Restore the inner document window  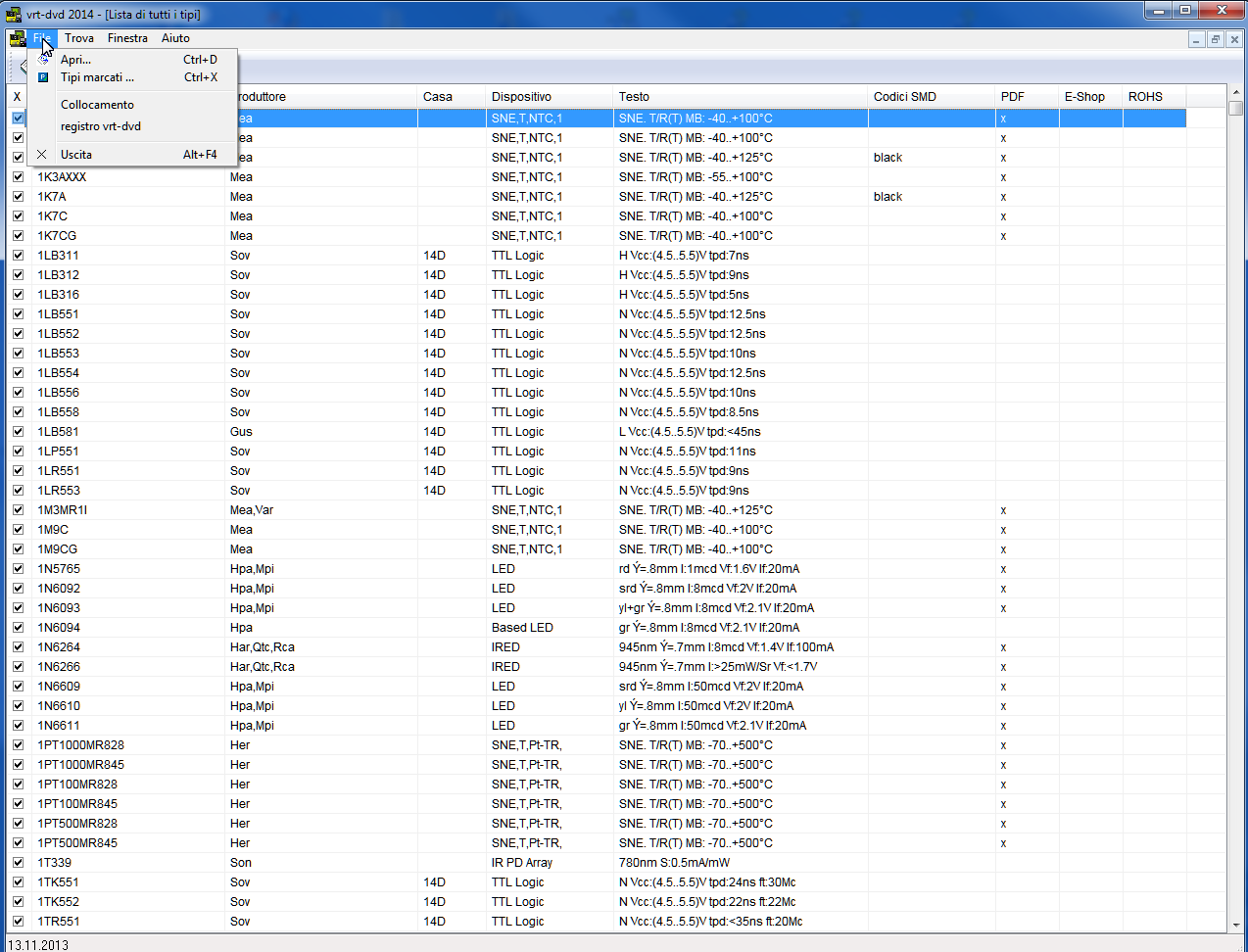pyautogui.click(x=1216, y=39)
